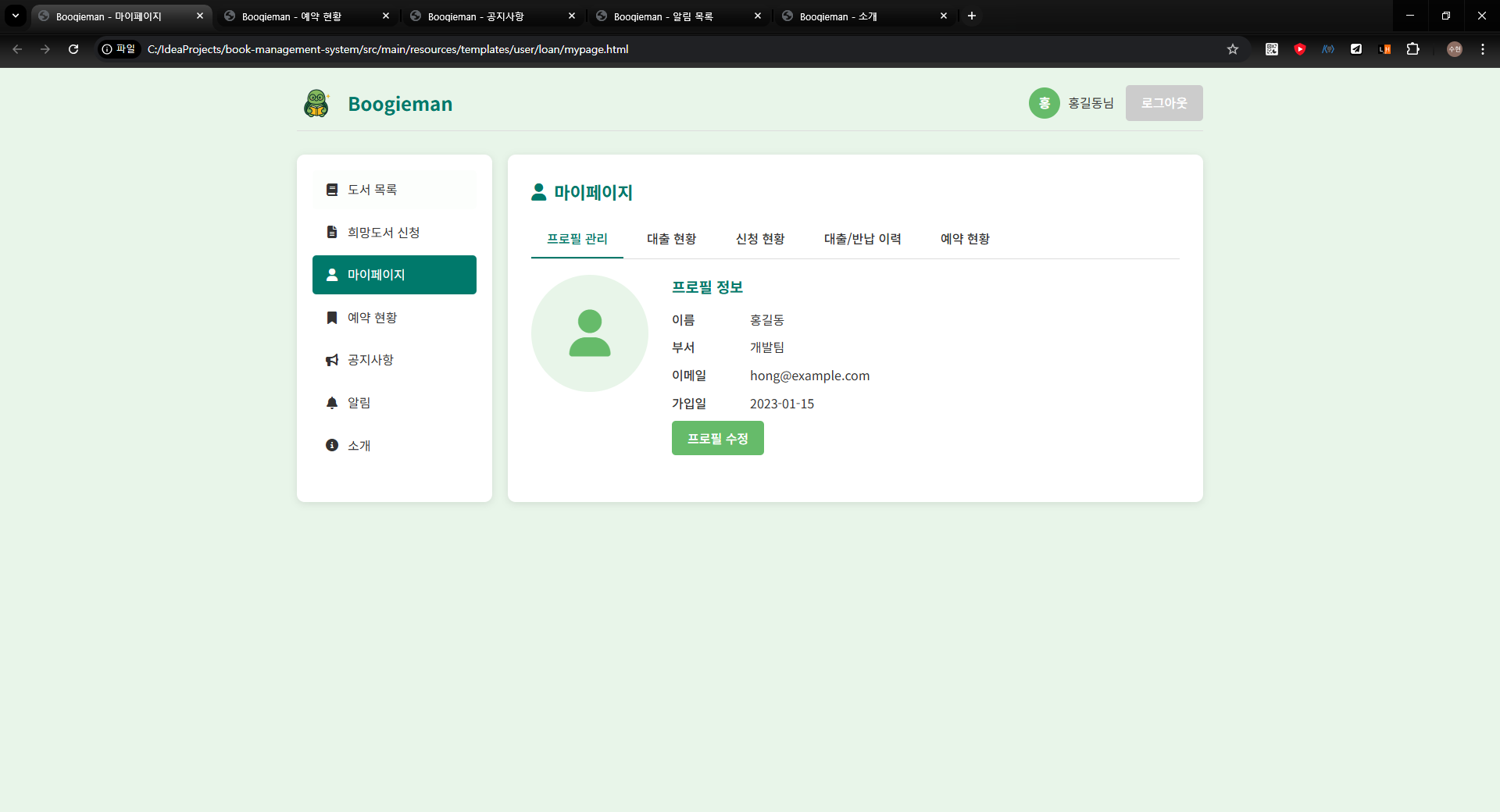1500x812 pixels.
Task: Open the 소개 info icon
Action: tap(332, 445)
